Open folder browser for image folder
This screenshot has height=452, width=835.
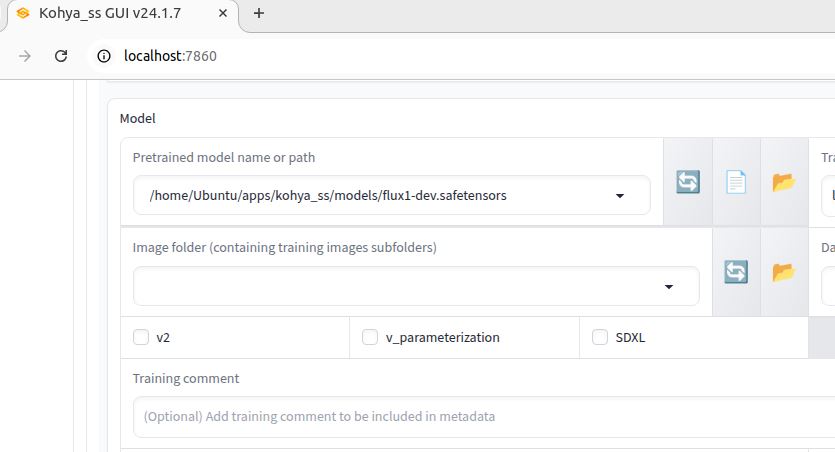pyautogui.click(x=783, y=271)
